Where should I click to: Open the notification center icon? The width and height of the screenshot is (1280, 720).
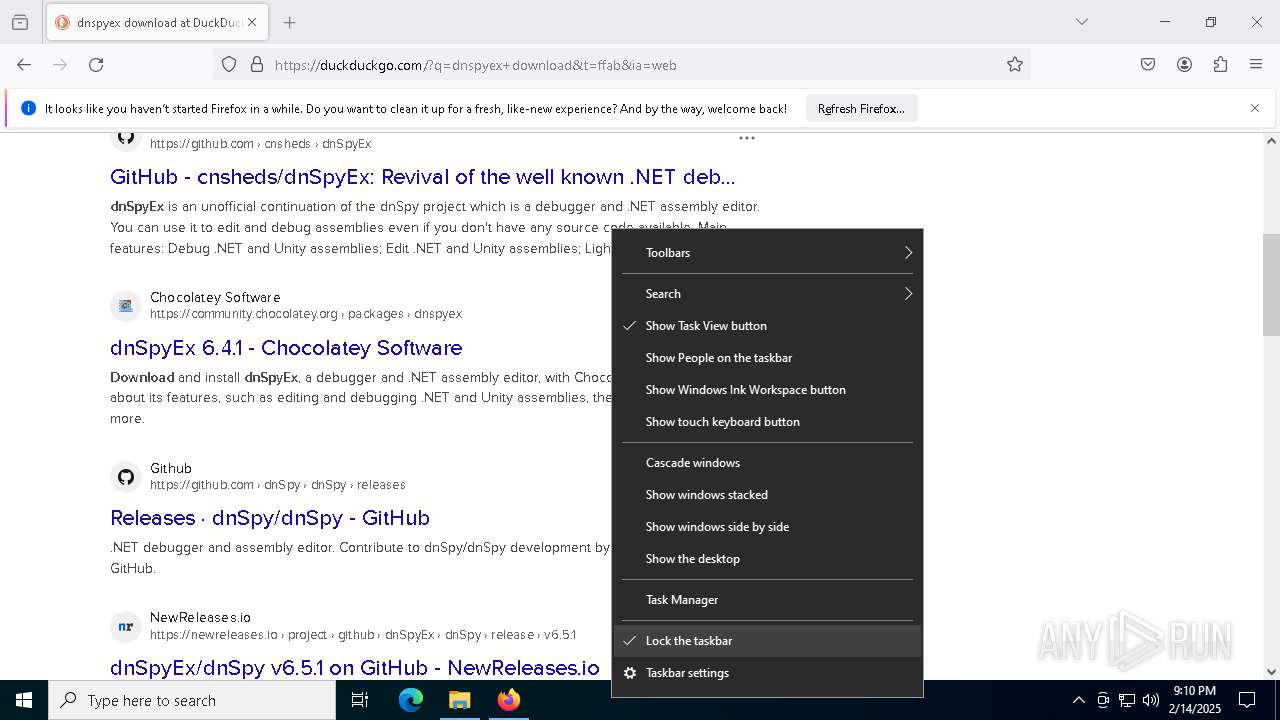click(1247, 700)
